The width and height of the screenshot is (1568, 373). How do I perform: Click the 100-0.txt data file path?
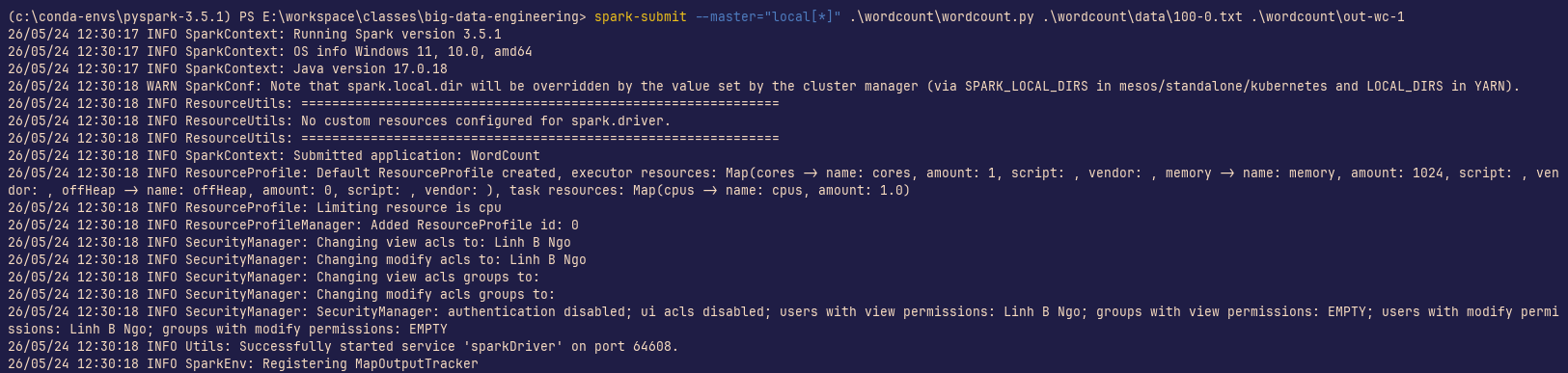point(1142,16)
